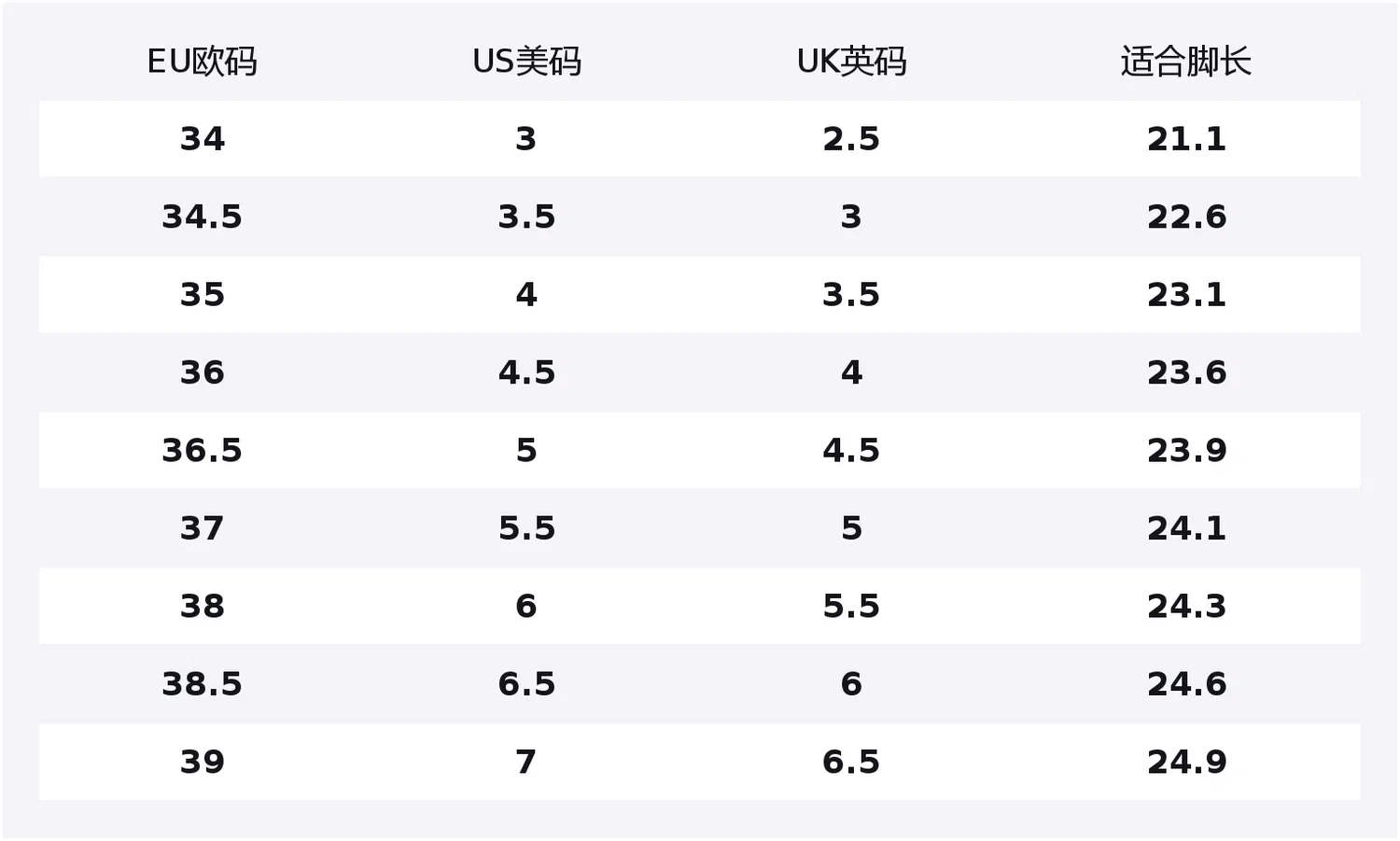Select EU size 34.5 cell
This screenshot has height=841, width=1400.
[202, 217]
